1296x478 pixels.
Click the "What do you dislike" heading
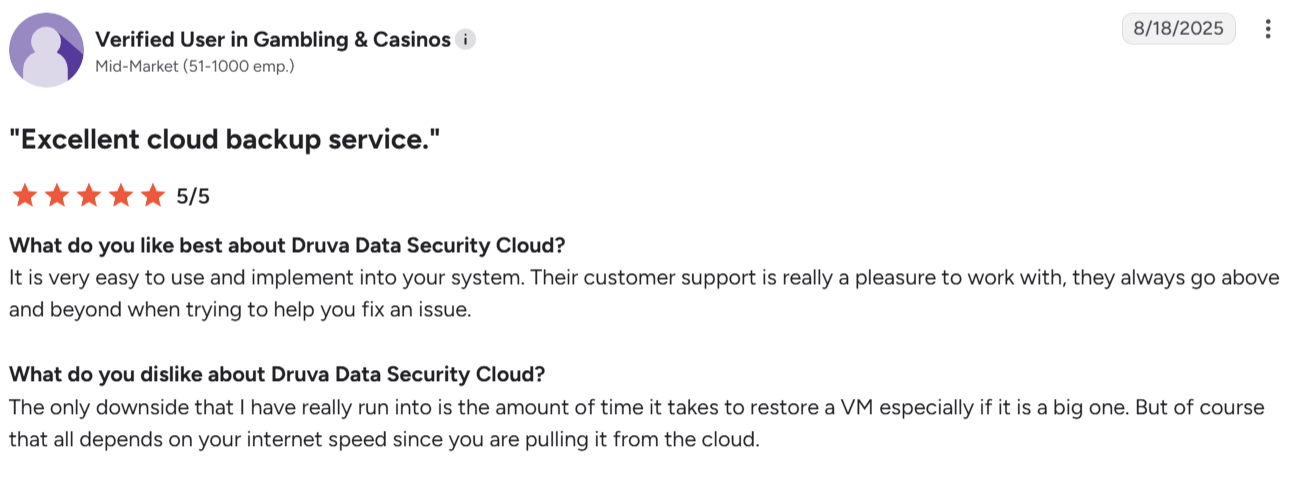coord(277,375)
